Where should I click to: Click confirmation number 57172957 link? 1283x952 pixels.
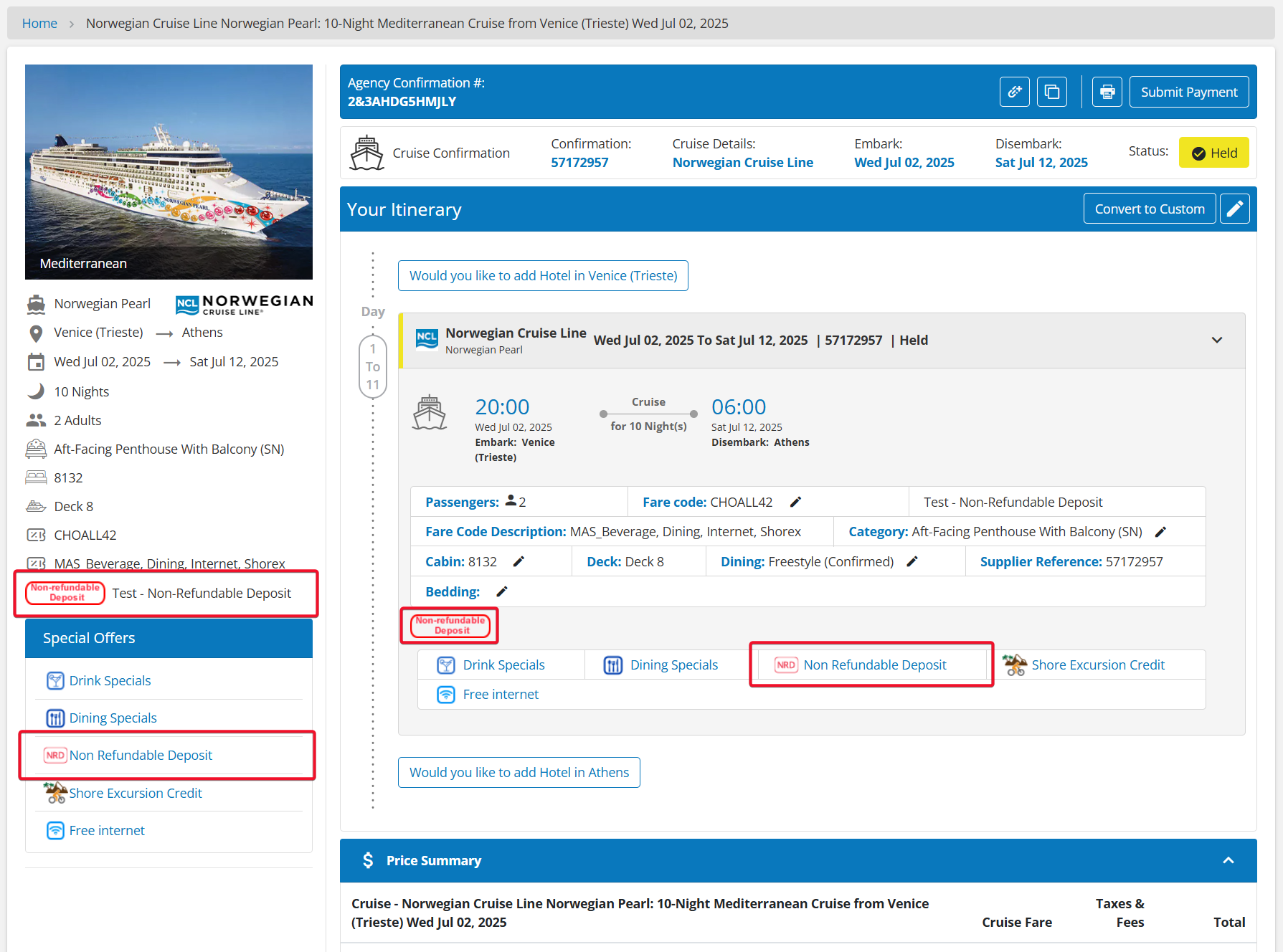pos(579,163)
